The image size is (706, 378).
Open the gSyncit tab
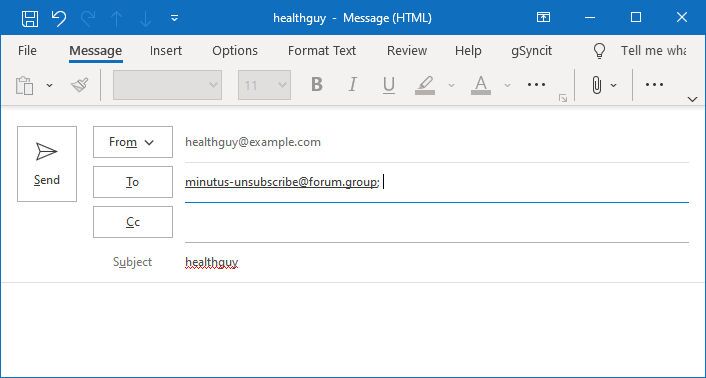[x=531, y=50]
